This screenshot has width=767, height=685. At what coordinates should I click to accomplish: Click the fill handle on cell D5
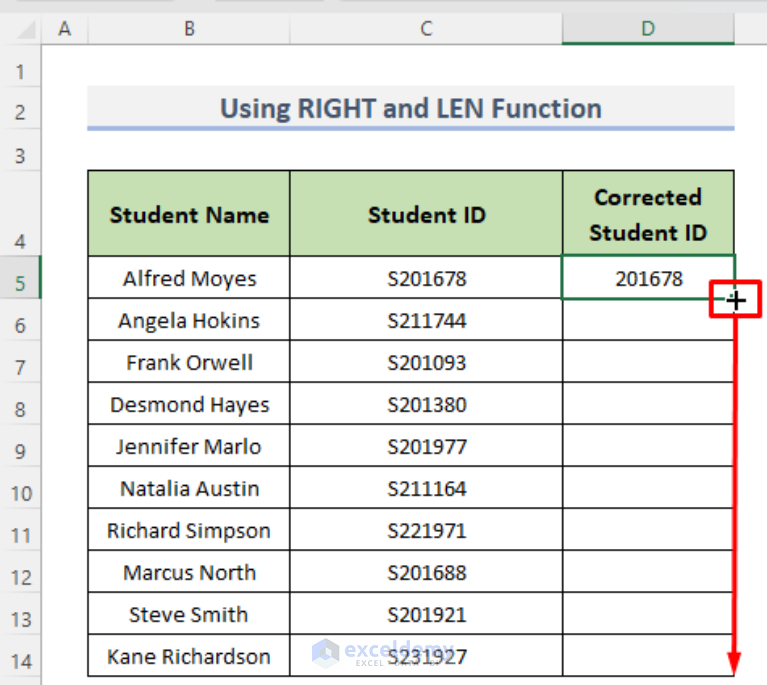coord(735,299)
